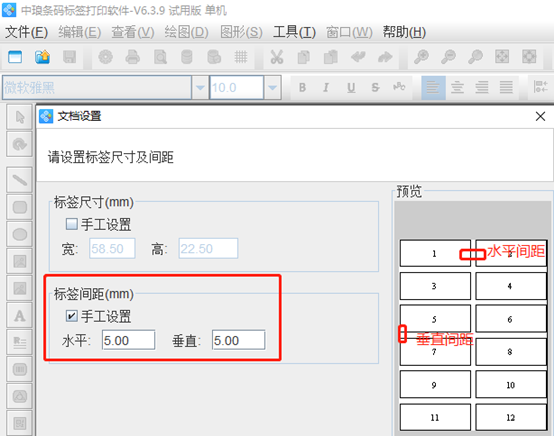Open the 工具(T) menu
This screenshot has width=554, height=436.
point(294,32)
